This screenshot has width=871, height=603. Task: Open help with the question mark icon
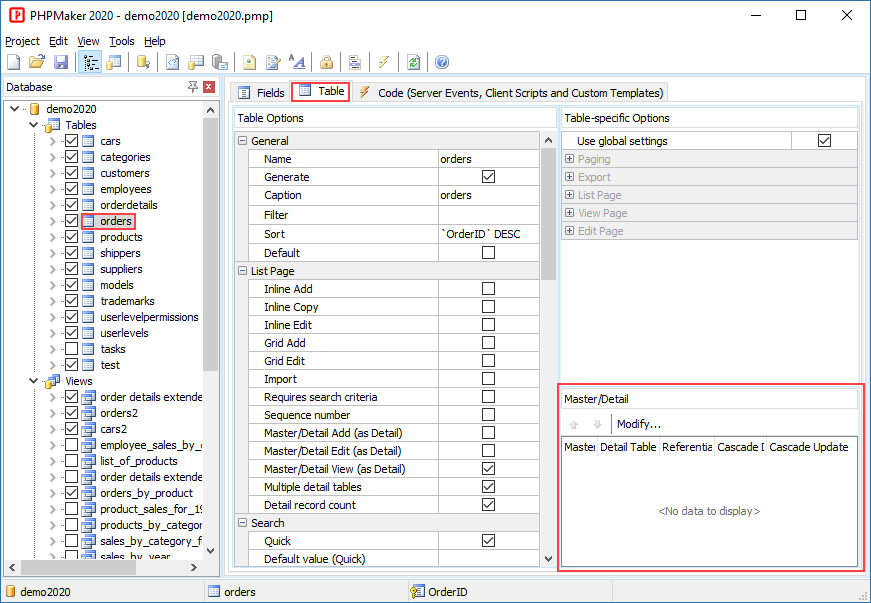(x=442, y=62)
